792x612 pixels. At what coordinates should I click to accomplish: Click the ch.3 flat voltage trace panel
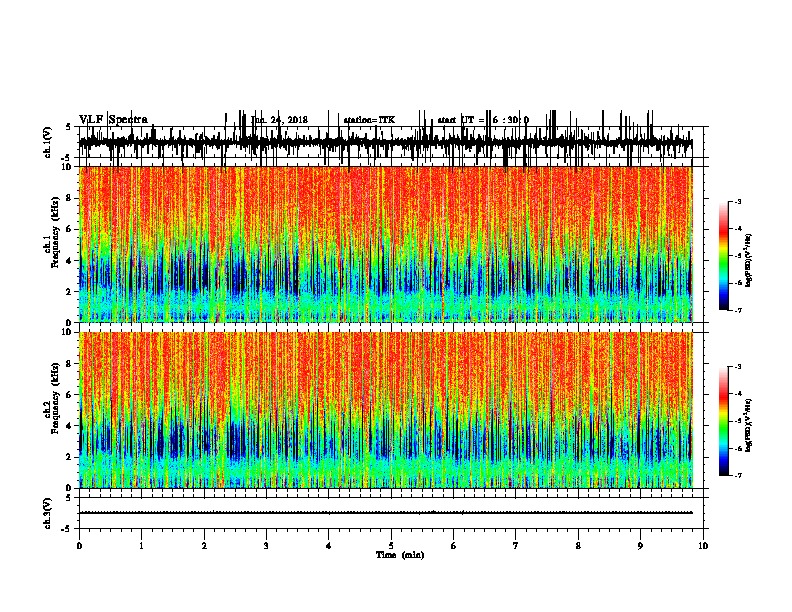(390, 513)
